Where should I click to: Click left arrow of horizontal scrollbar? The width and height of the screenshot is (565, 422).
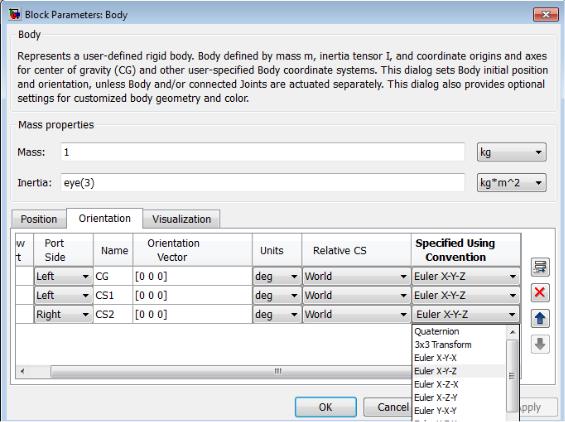[x=22, y=371]
